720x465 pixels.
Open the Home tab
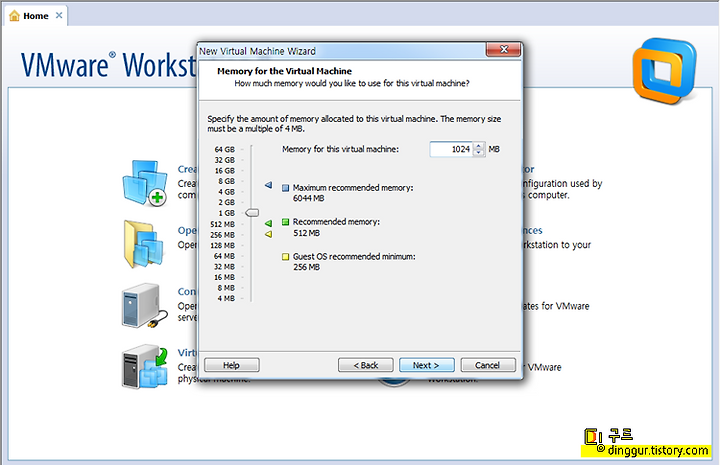coord(36,16)
